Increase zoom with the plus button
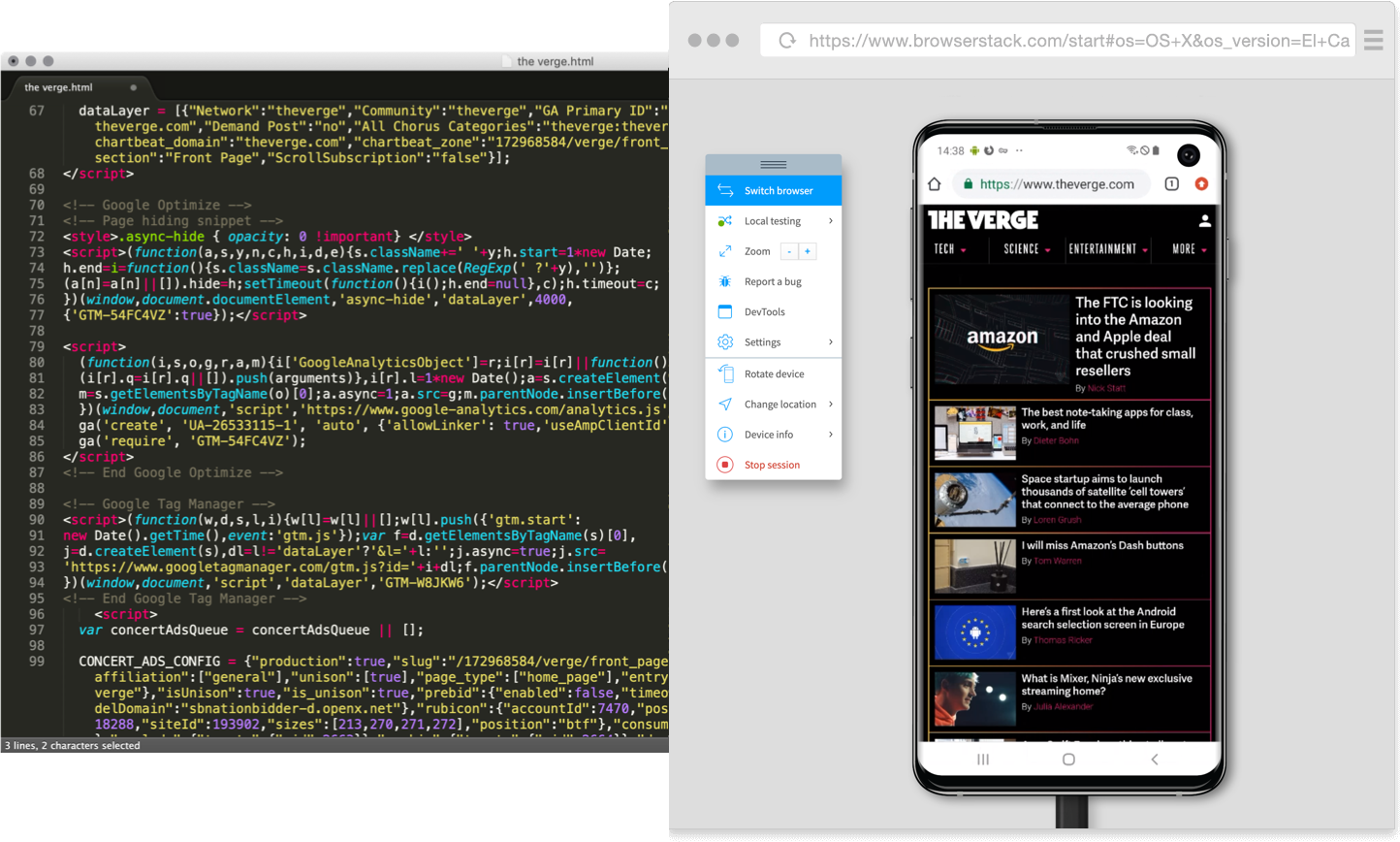 (x=807, y=251)
